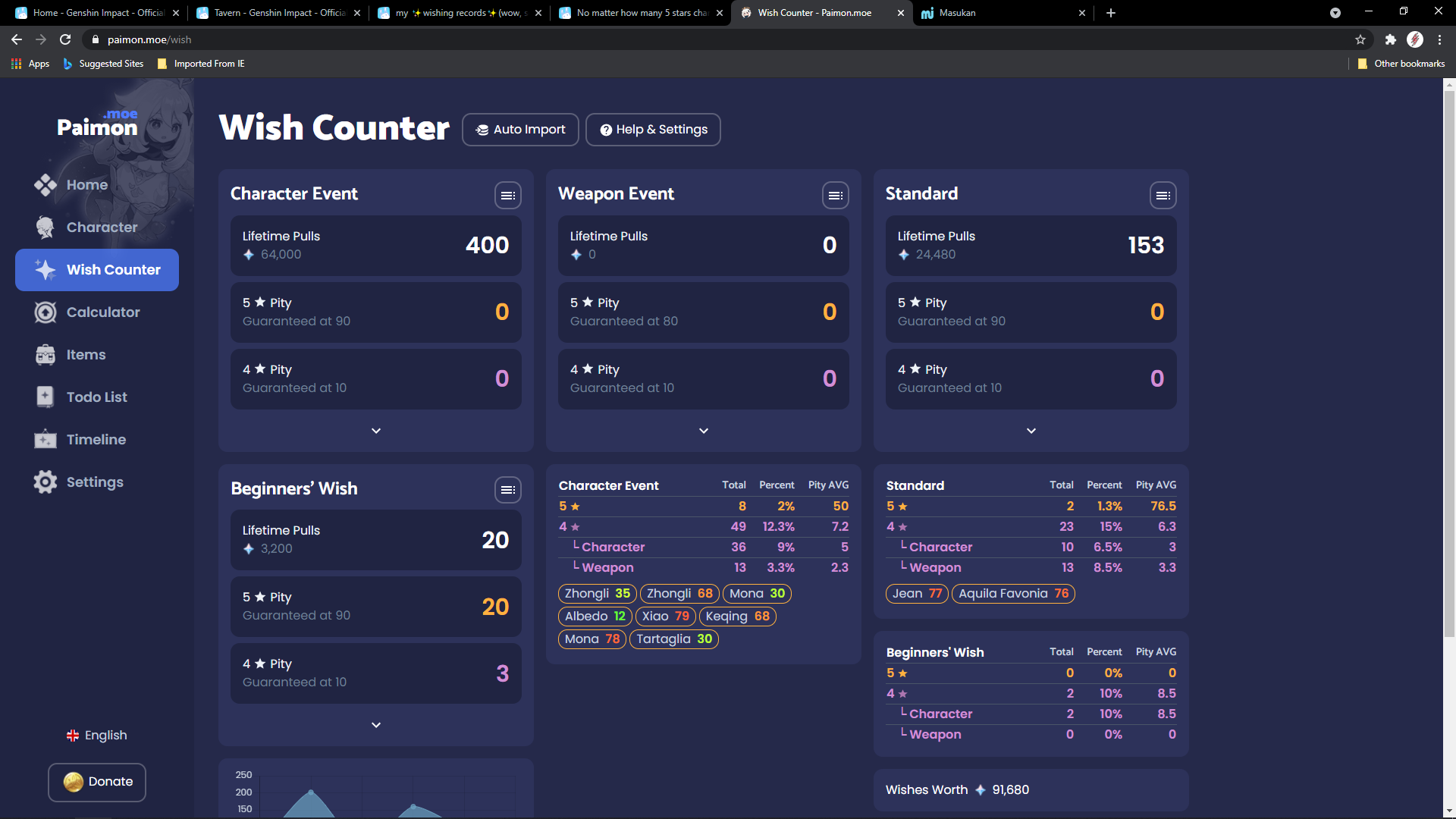Open the Apps bookmarks shortcut
Viewport: 1456px width, 819px height.
click(x=30, y=64)
